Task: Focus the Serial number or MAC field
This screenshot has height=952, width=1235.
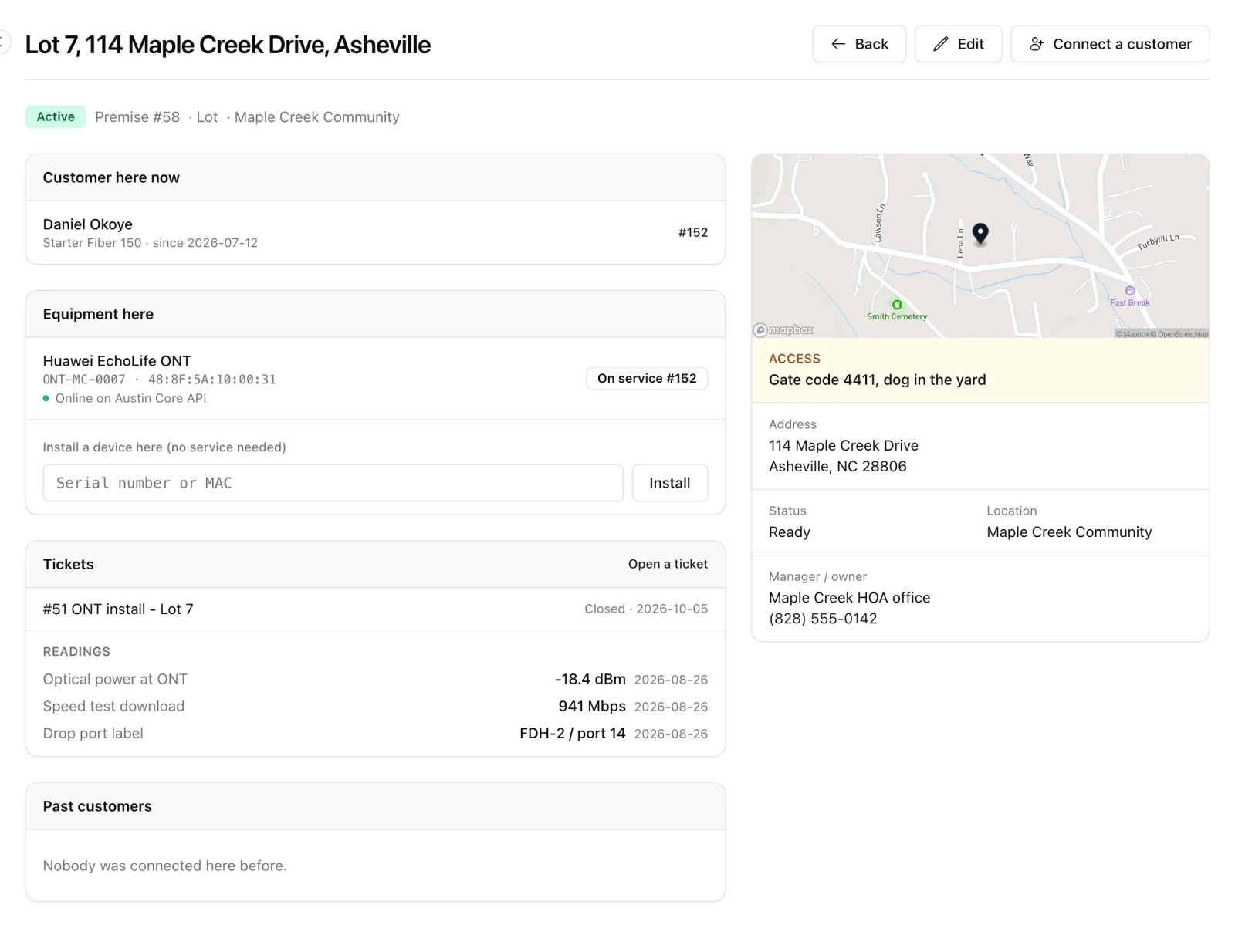Action: (x=333, y=483)
